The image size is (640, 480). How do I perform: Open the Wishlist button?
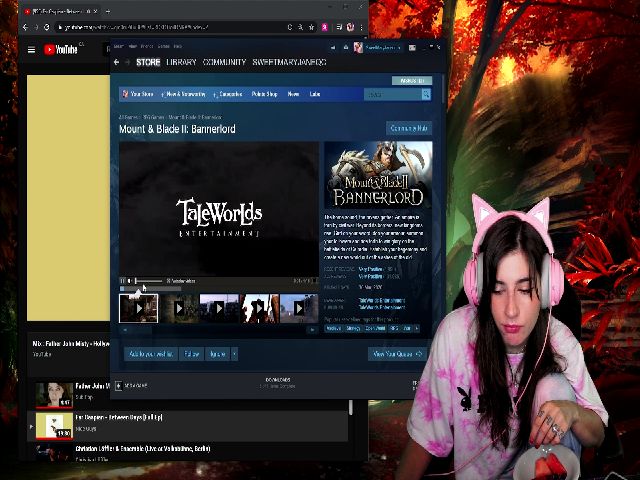click(x=411, y=80)
